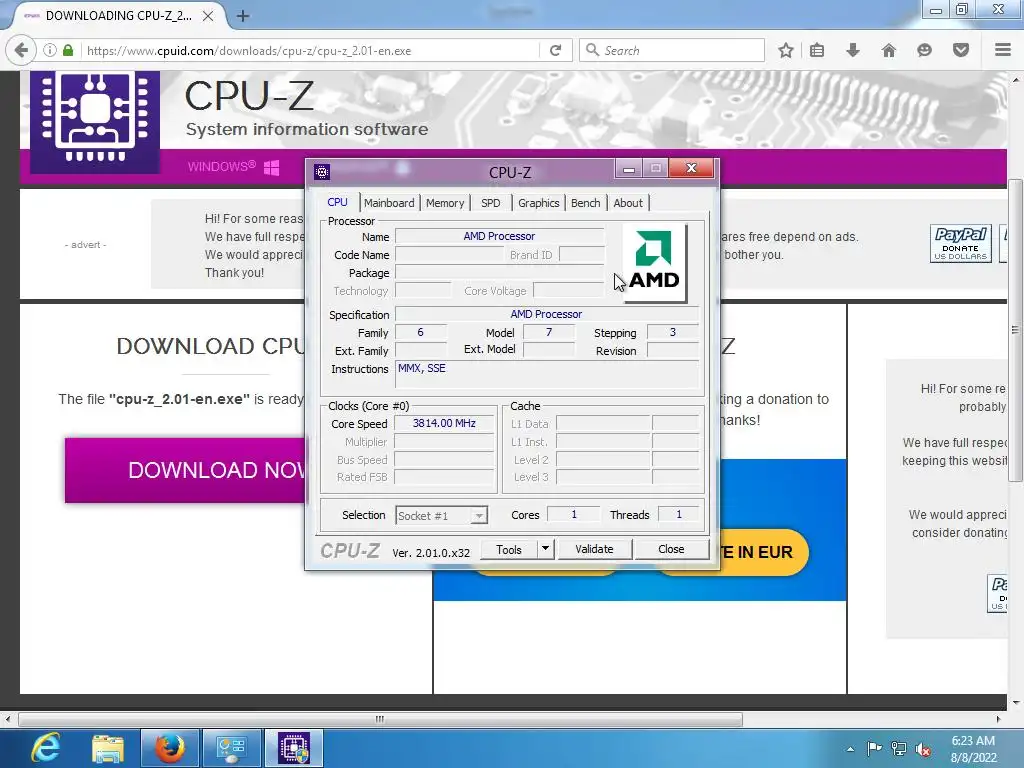Go back using the browser back arrow

pyautogui.click(x=21, y=50)
